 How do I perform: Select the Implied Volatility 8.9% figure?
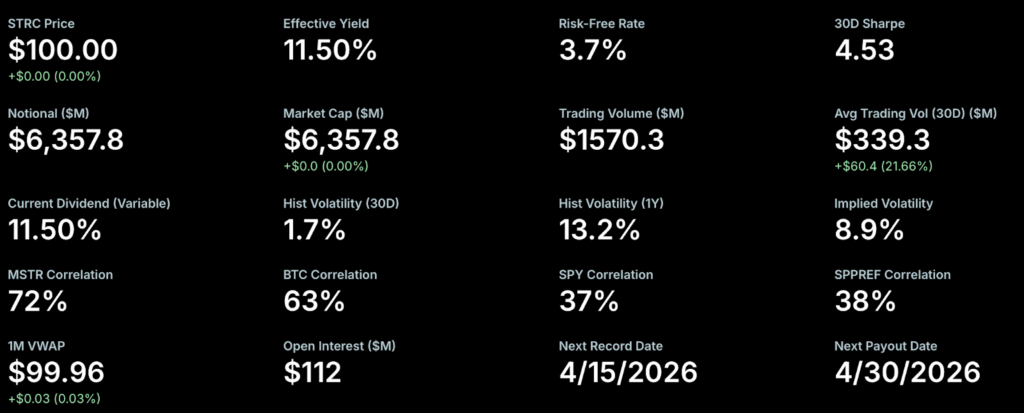[x=869, y=230]
